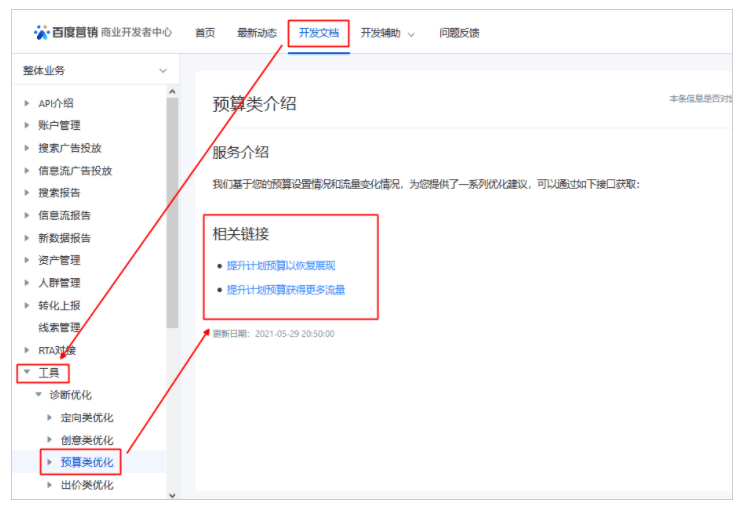Click the Baidu Marketing logo icon
The image size is (740, 509).
click(x=41, y=32)
